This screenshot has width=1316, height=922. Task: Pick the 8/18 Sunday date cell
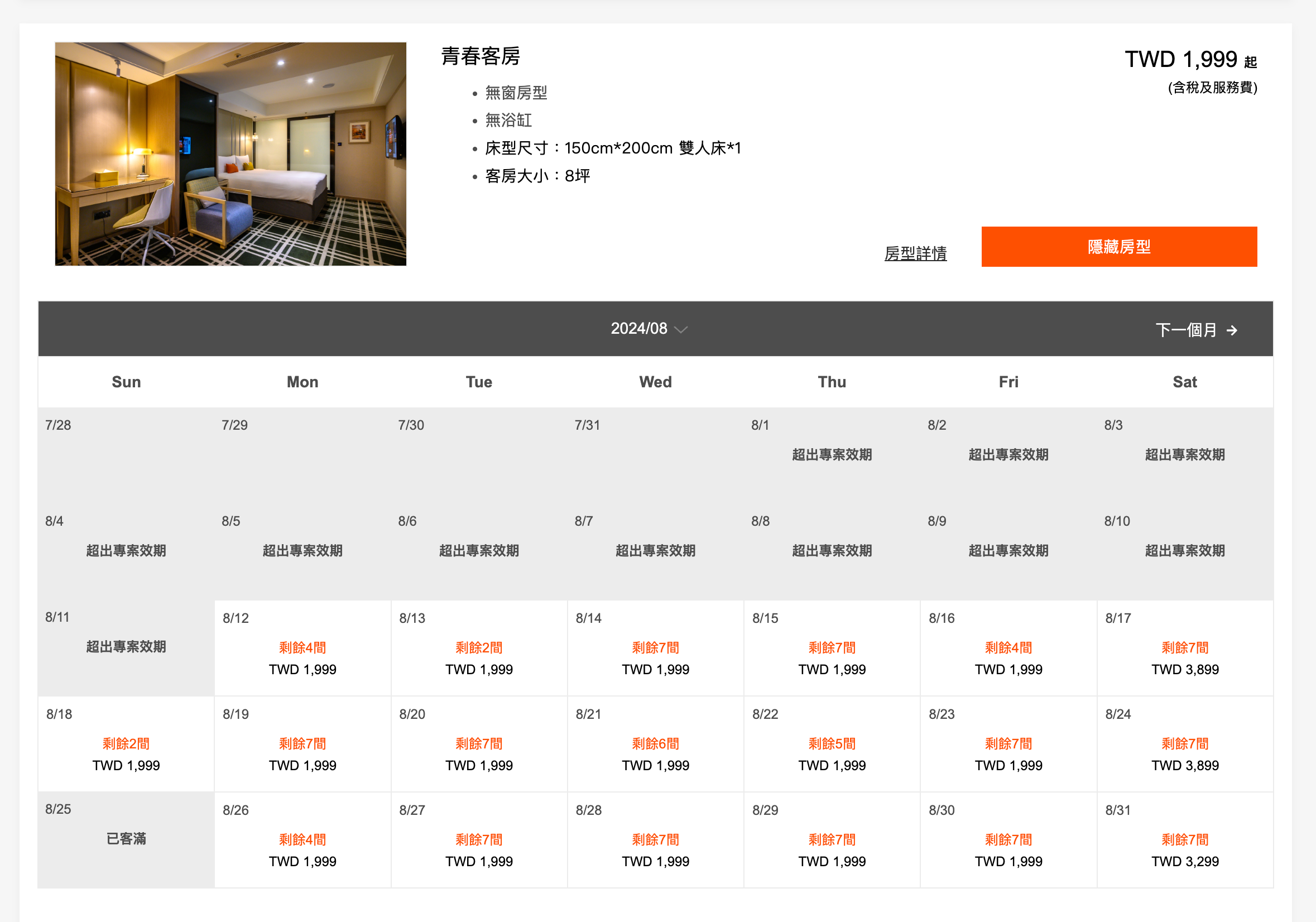click(x=126, y=744)
